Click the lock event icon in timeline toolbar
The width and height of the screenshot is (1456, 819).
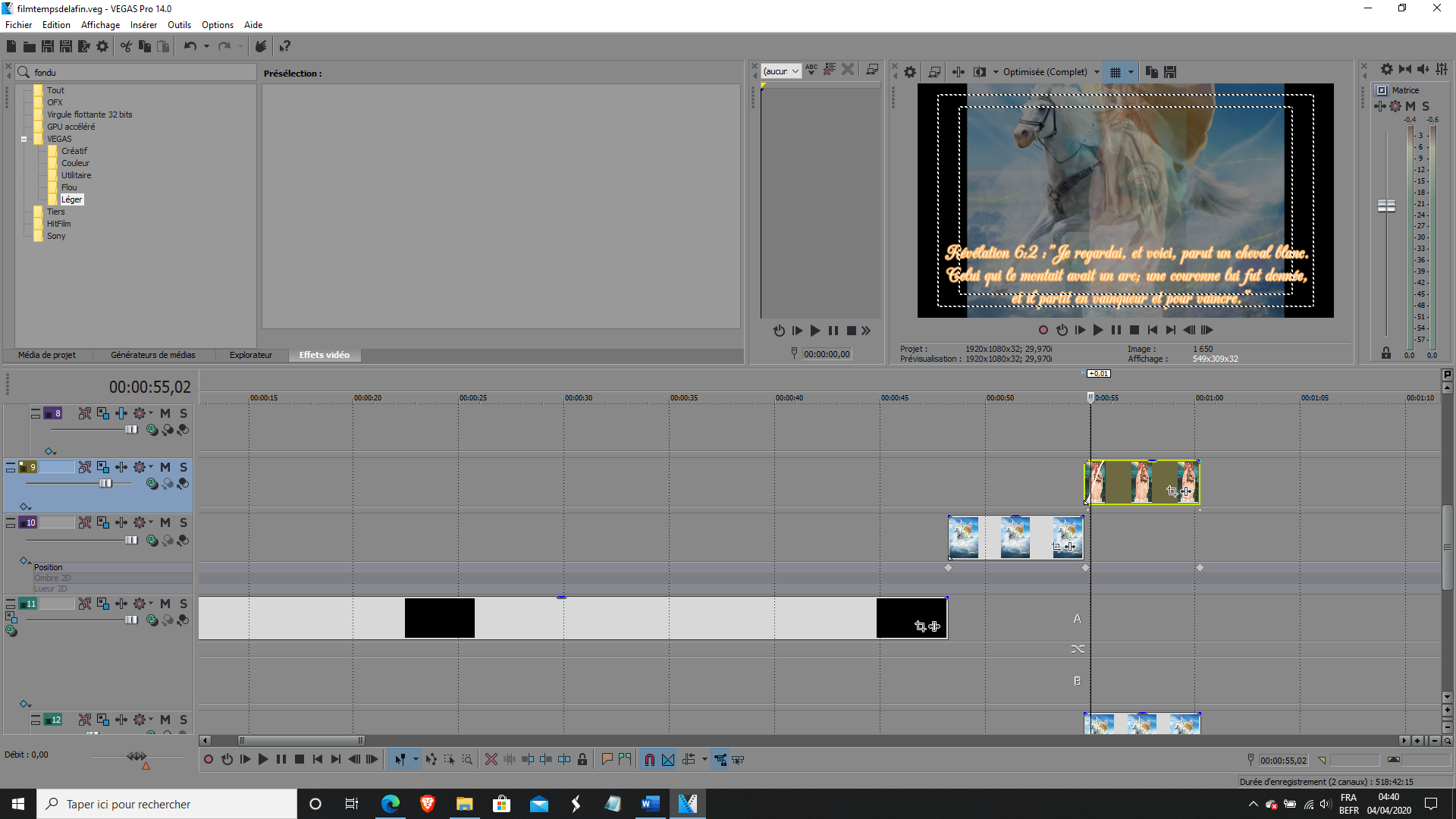click(582, 760)
